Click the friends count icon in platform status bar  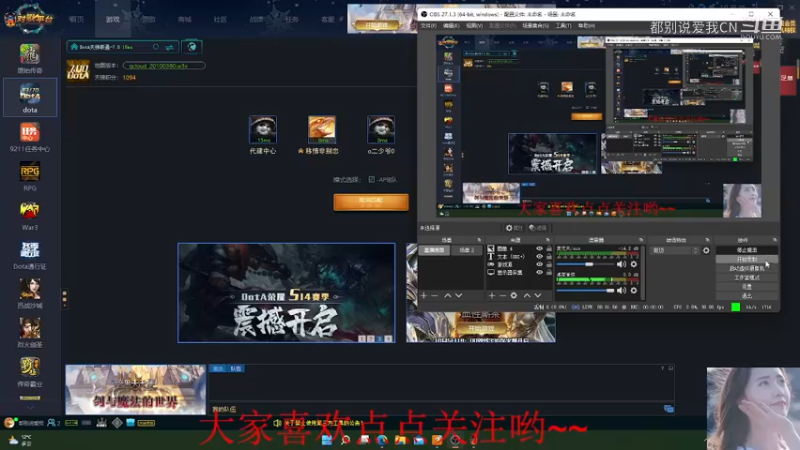click(x=54, y=423)
